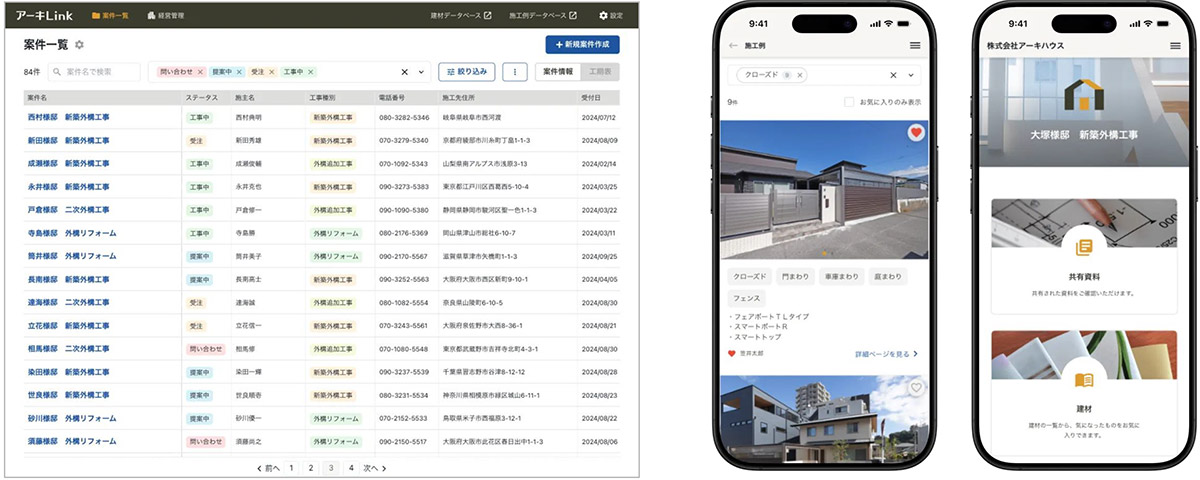
Task: Tap back arrow on 施工例 phone screen
Action: tap(733, 45)
